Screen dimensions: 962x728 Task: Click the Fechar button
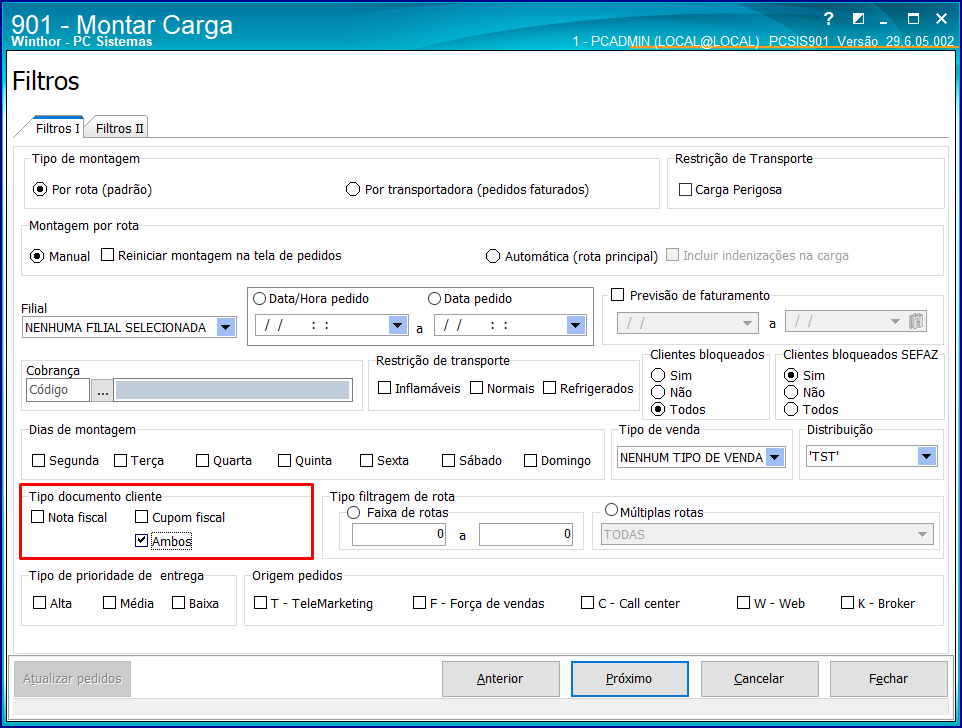click(x=888, y=679)
